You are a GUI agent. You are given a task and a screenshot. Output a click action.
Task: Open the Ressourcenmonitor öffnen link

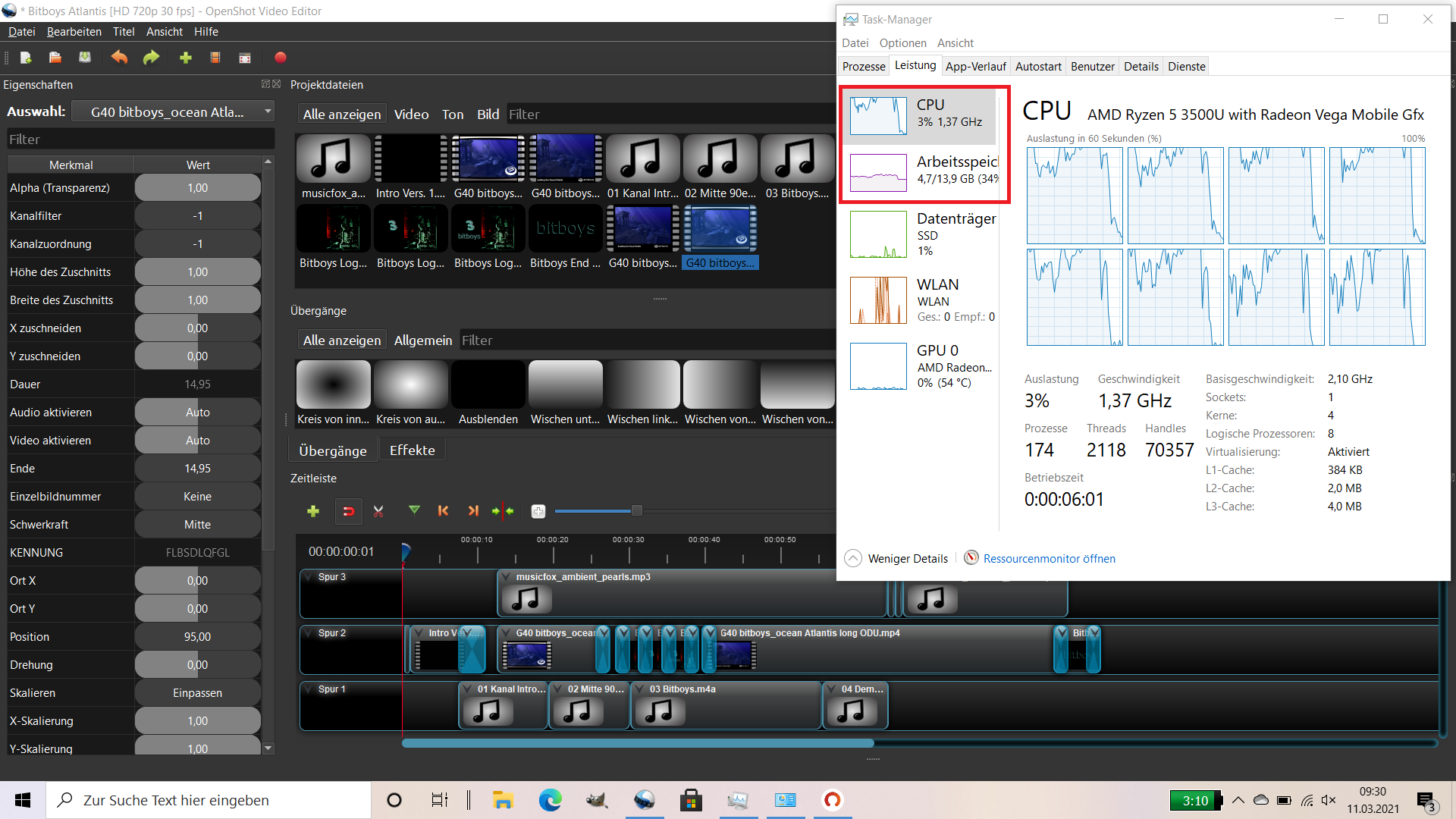[1049, 559]
